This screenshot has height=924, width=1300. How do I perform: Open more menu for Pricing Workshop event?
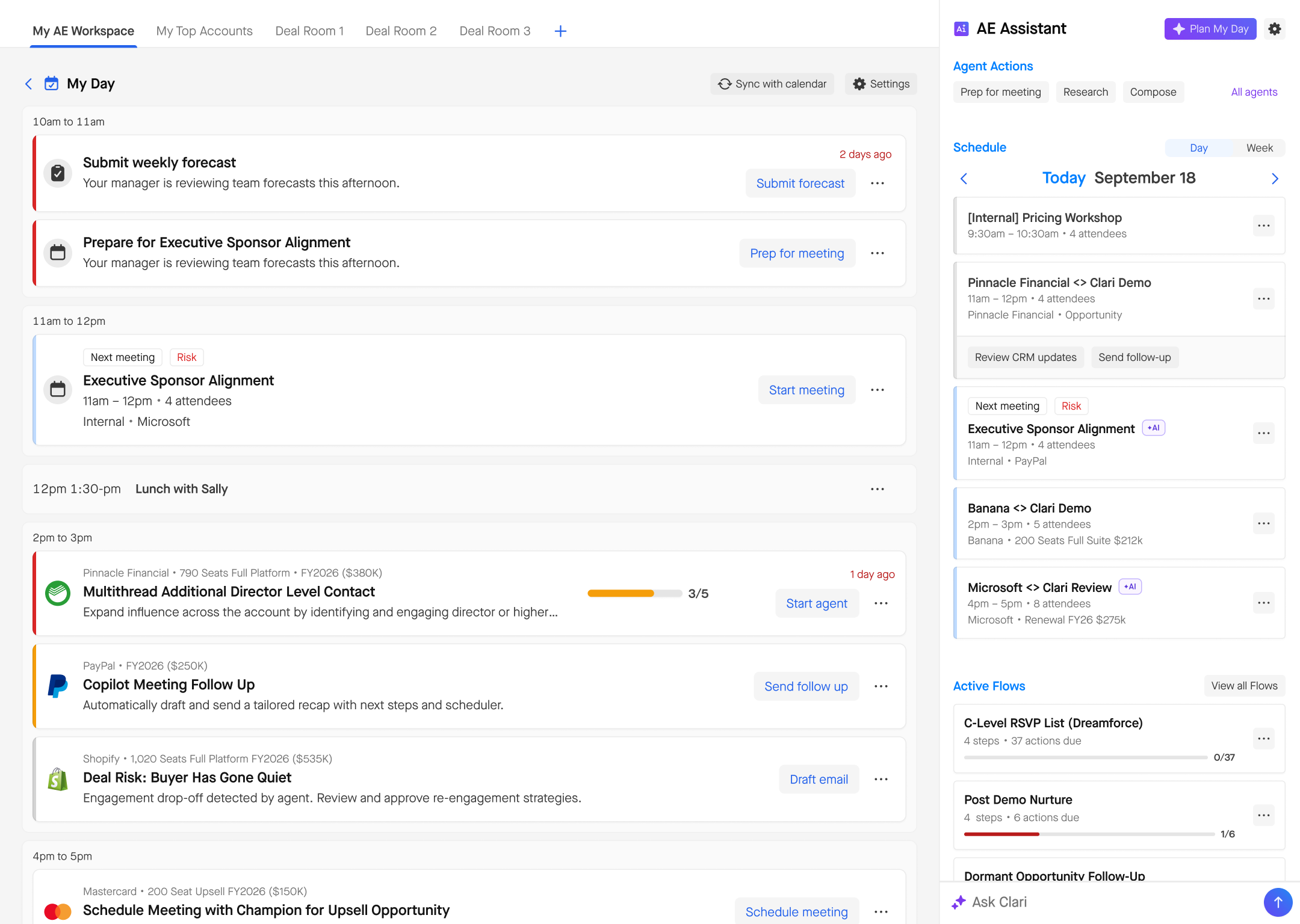[1263, 226]
